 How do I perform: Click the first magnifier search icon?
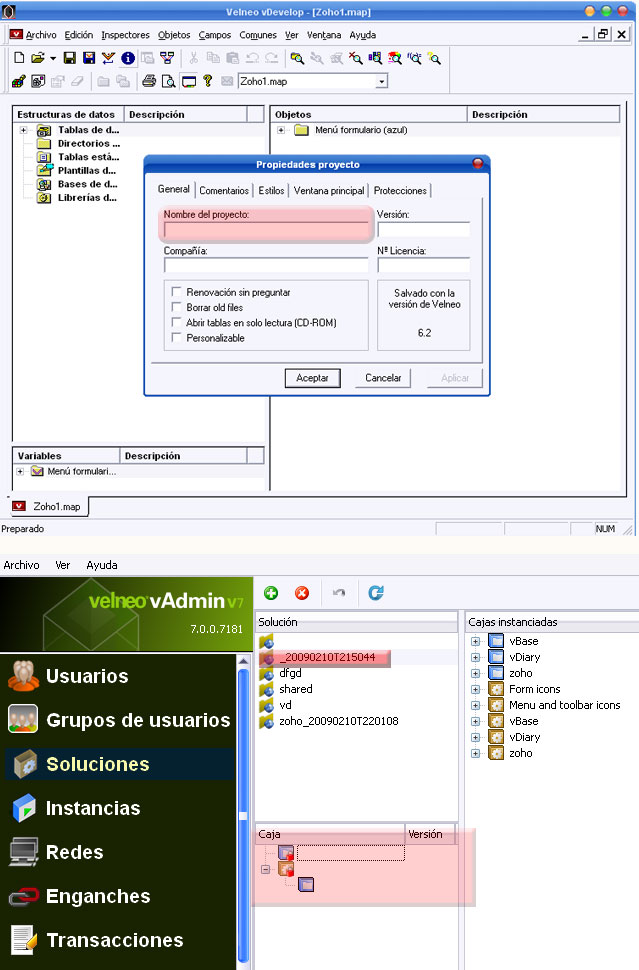(x=298, y=58)
